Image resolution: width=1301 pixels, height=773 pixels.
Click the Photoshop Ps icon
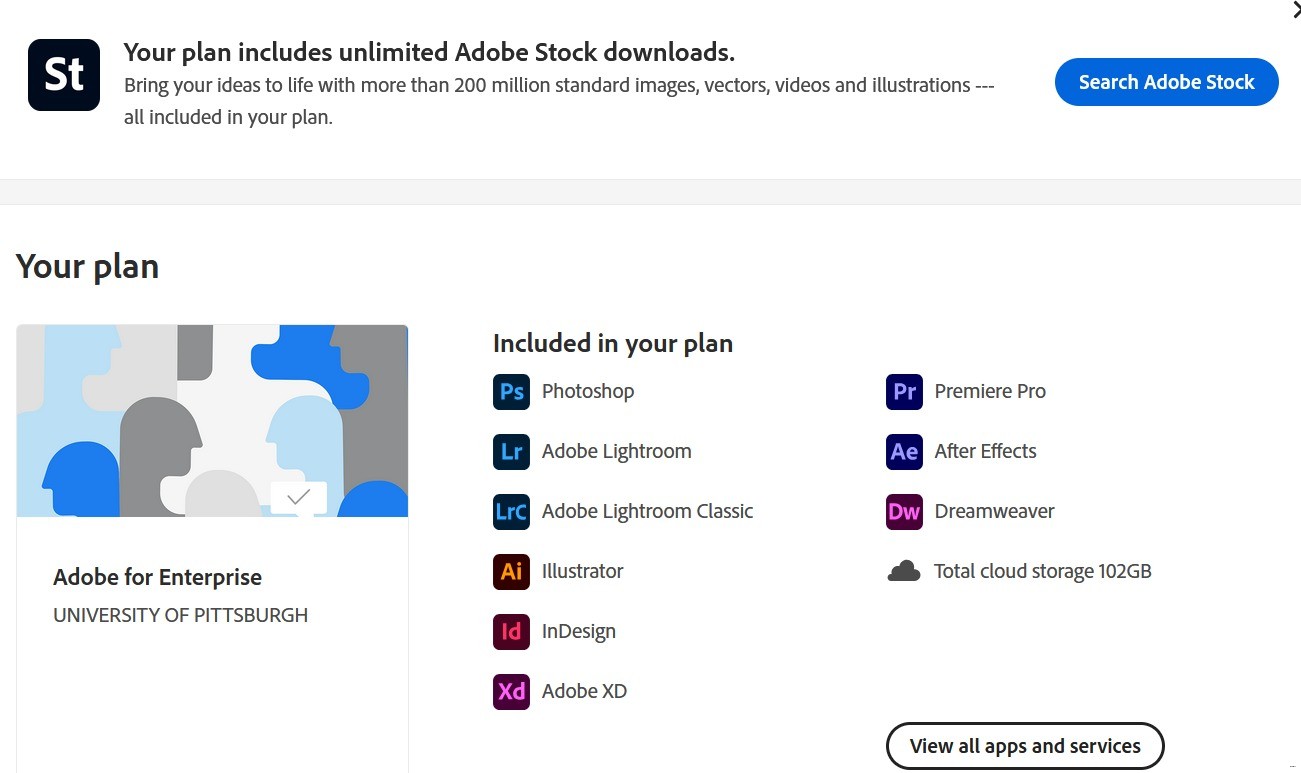click(511, 391)
